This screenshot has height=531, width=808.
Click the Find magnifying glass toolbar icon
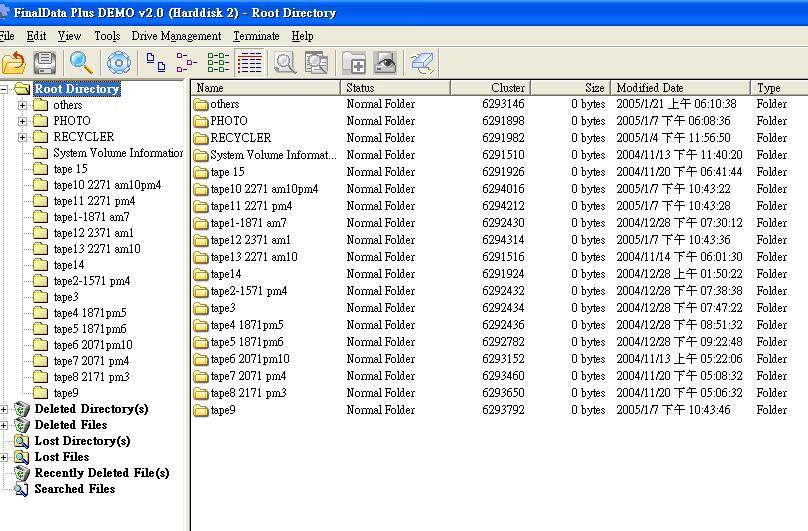(81, 63)
